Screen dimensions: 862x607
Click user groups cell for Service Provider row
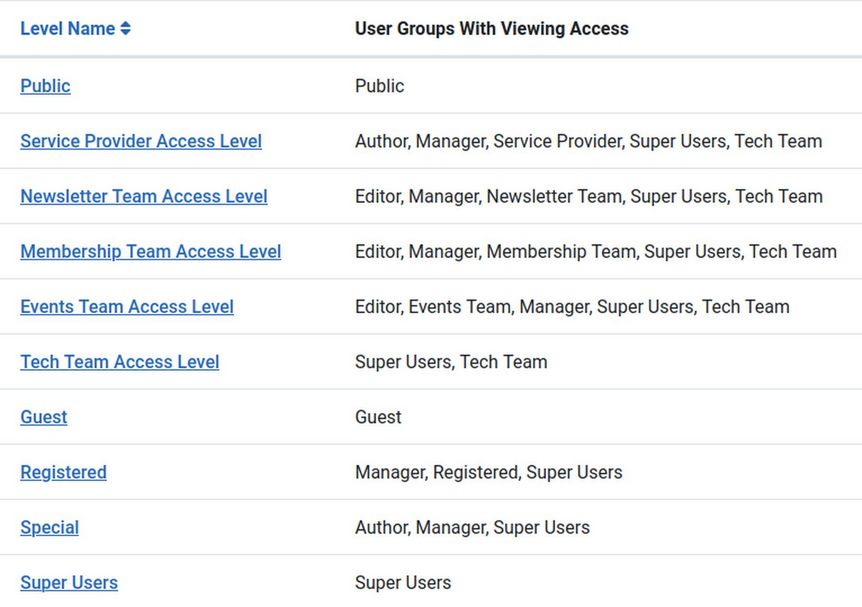(588, 141)
